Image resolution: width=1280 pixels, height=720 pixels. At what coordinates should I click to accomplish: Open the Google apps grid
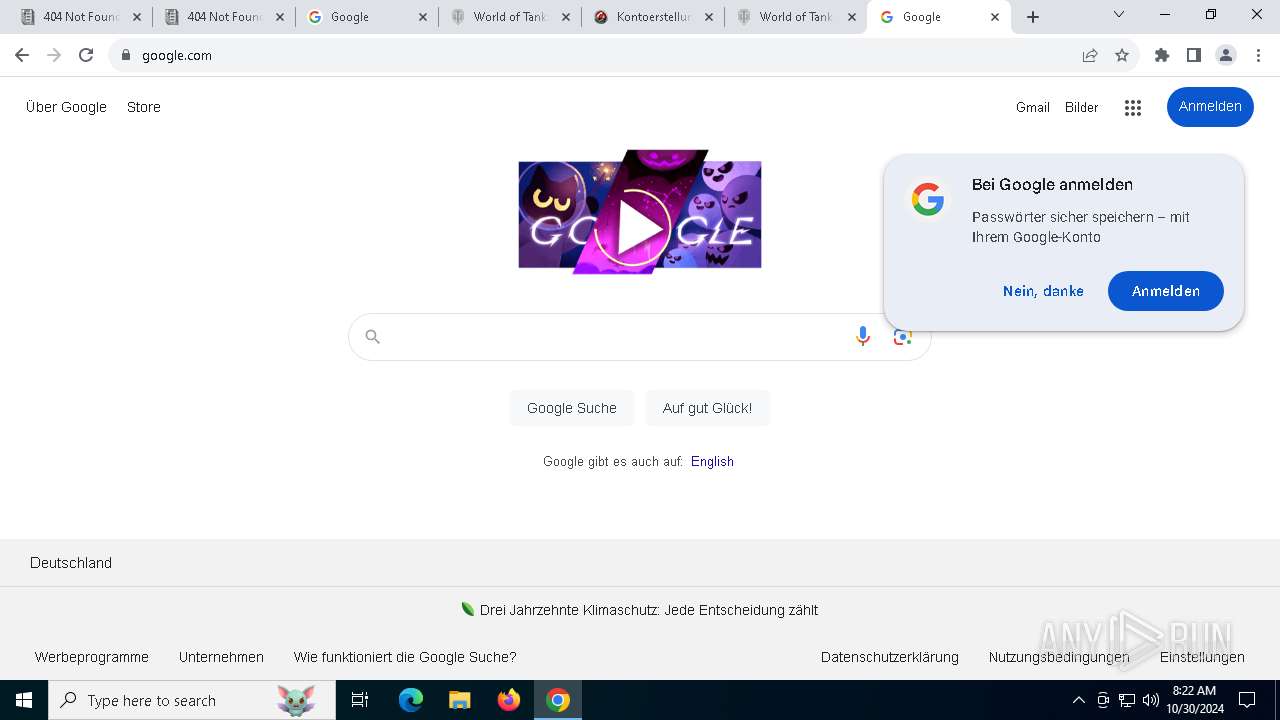1133,108
